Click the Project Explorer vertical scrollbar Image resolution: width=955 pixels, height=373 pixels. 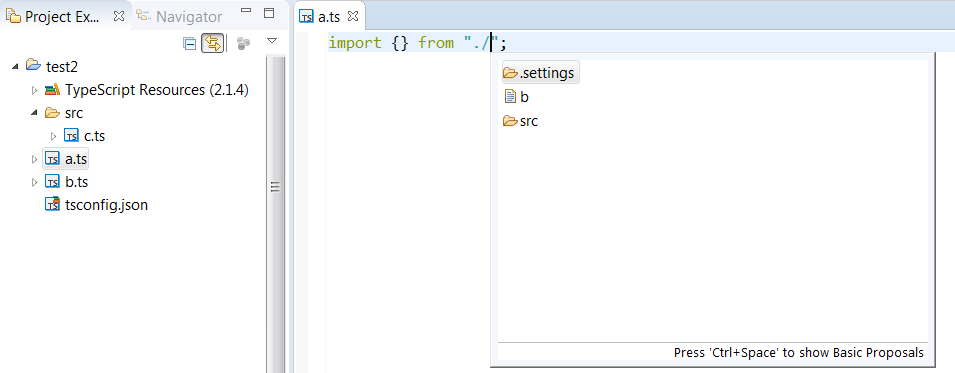click(275, 213)
